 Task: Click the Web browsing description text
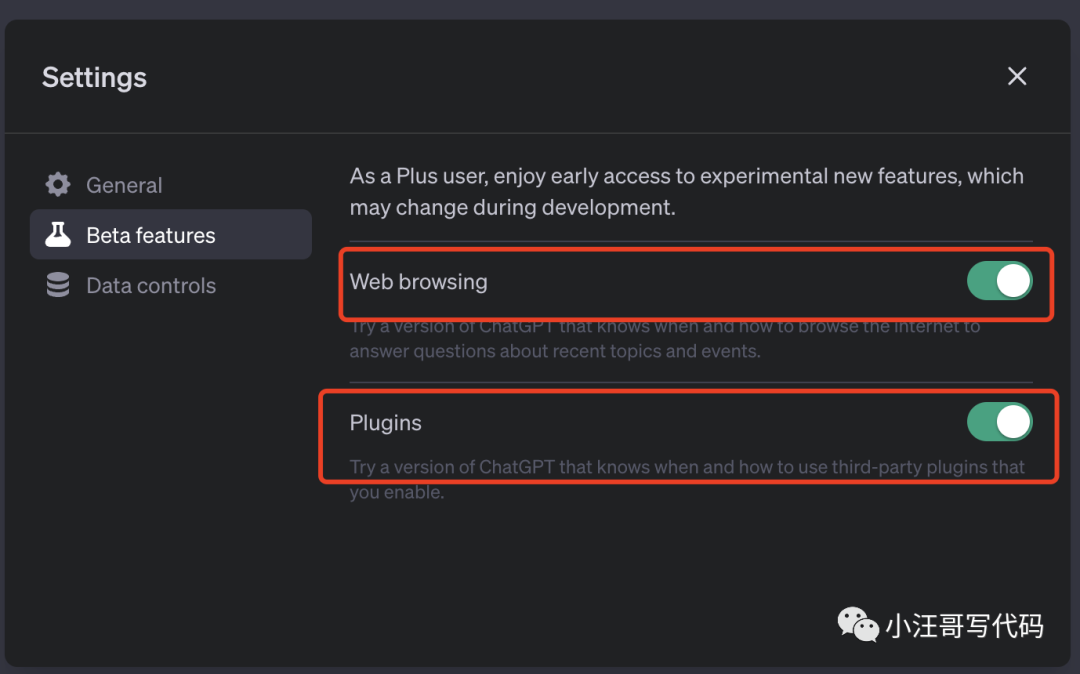tap(664, 339)
